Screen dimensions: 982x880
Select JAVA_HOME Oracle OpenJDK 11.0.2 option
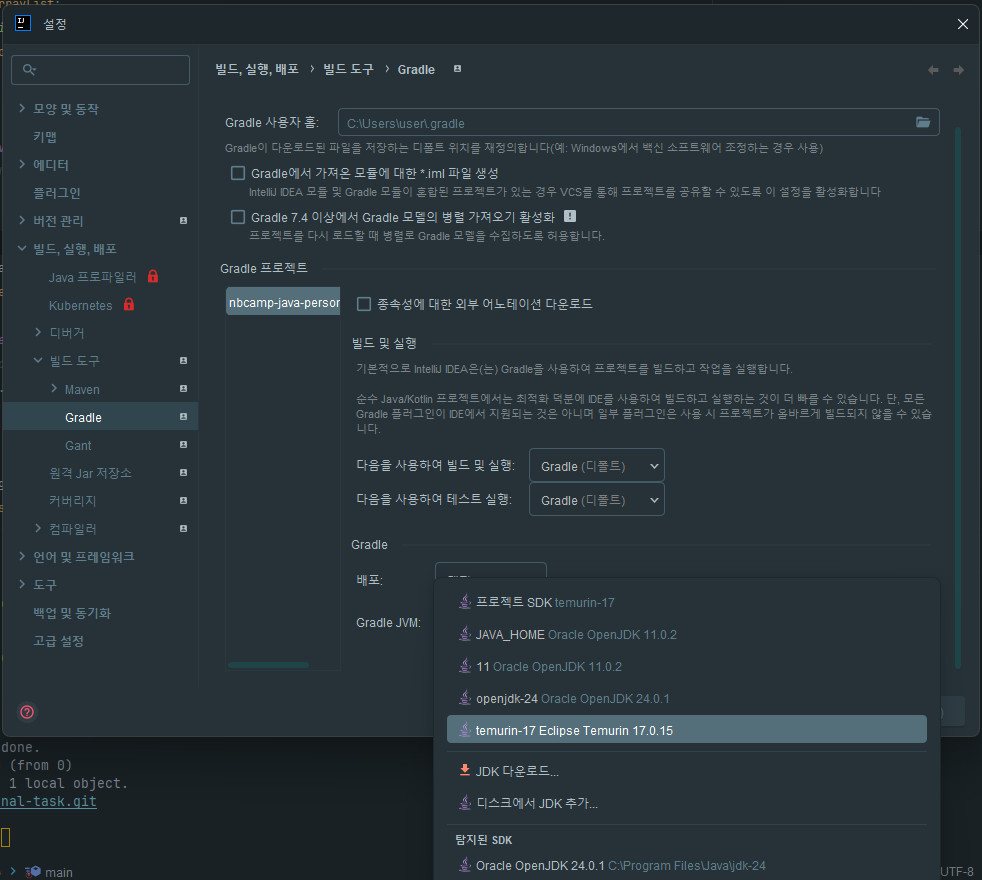click(x=686, y=634)
